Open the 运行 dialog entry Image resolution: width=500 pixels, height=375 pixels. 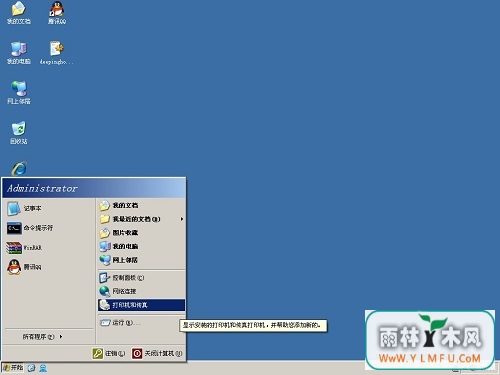141,323
